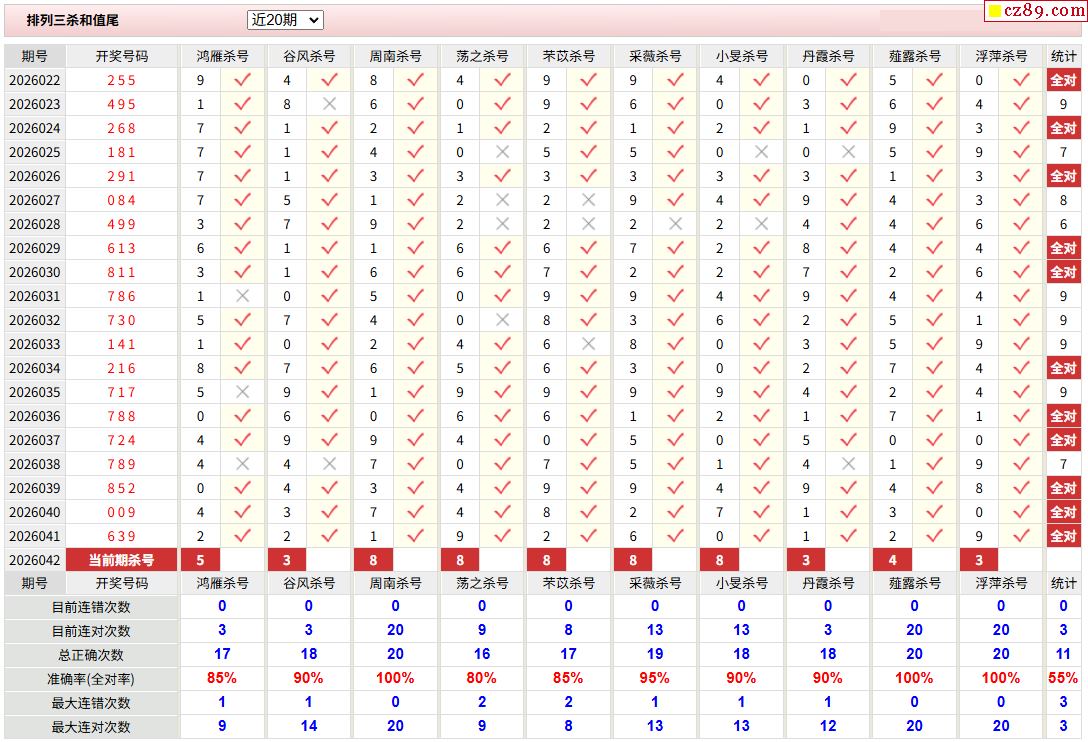Click the X mark for 小旻杀号 in period 2026025
This screenshot has height=742, width=1088.
tap(762, 152)
